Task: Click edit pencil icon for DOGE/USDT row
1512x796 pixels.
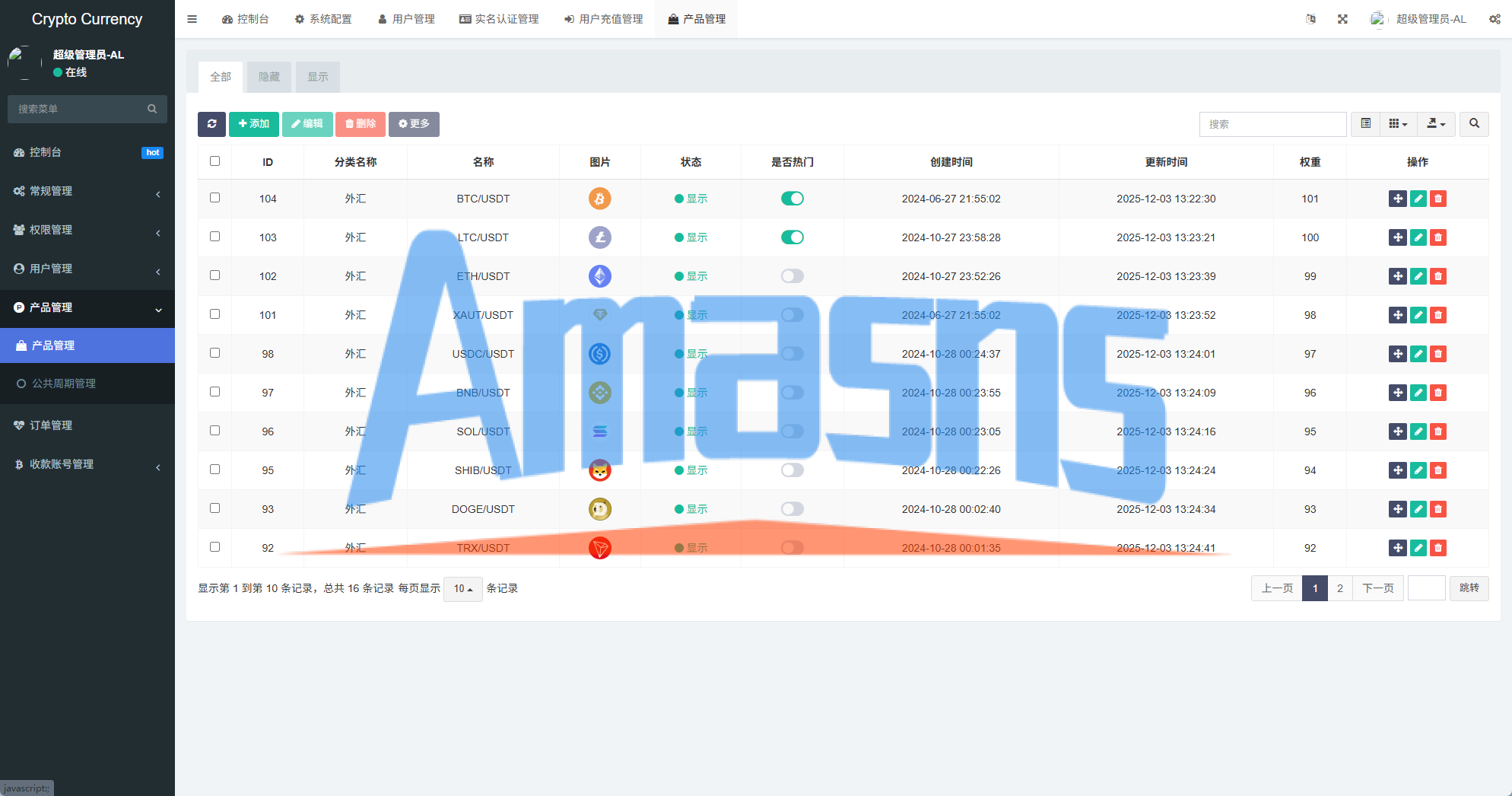Action: (x=1418, y=509)
